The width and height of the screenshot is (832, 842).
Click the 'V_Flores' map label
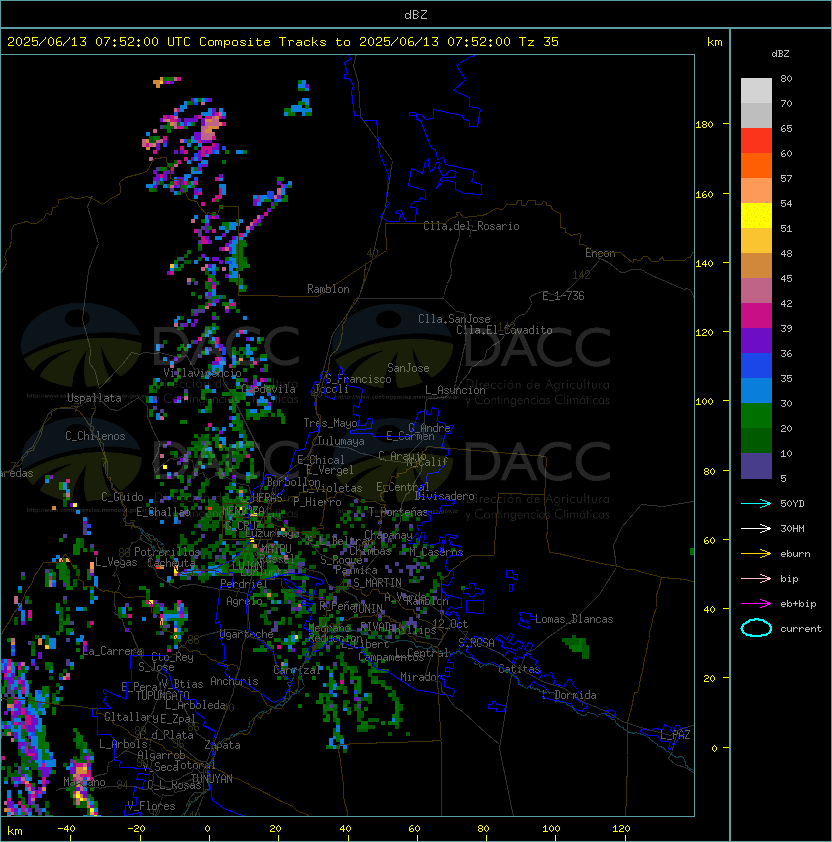click(151, 806)
